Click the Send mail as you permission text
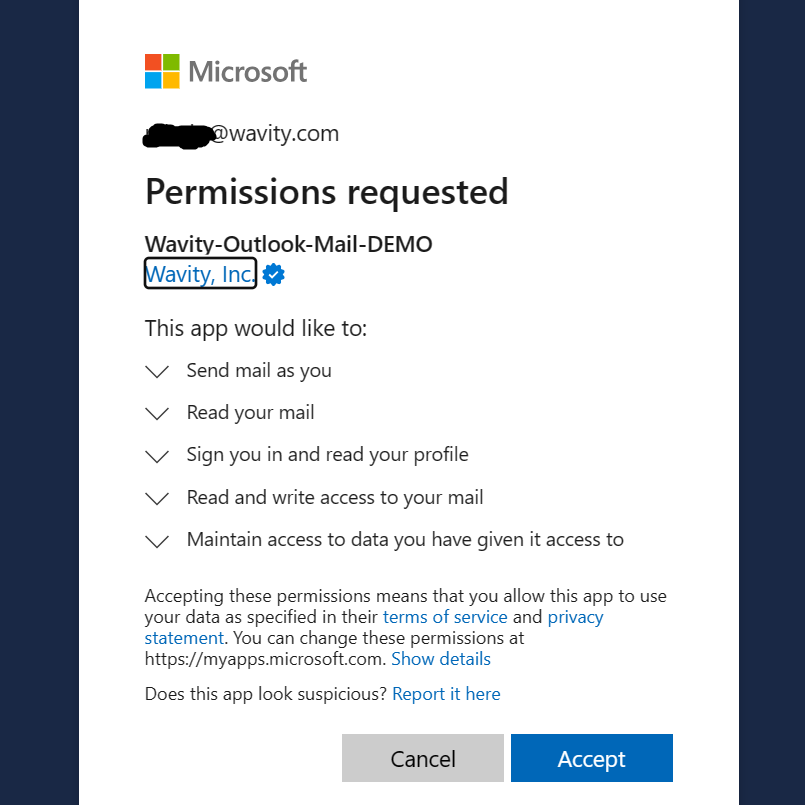805x805 pixels. (x=259, y=371)
